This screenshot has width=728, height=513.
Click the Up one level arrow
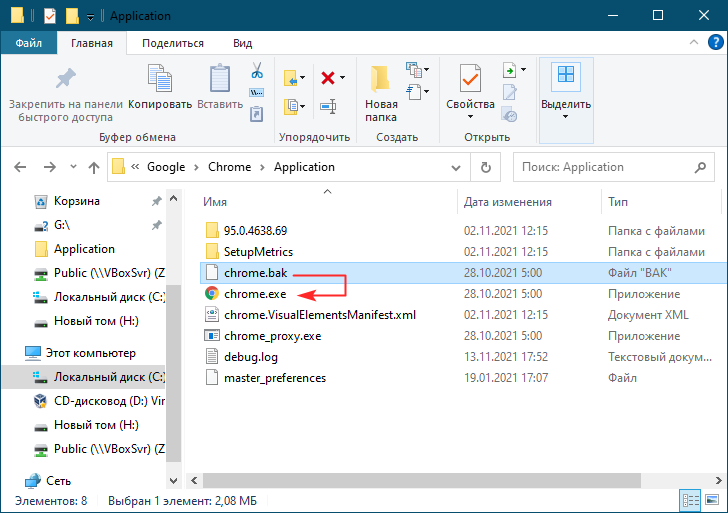tap(94, 167)
